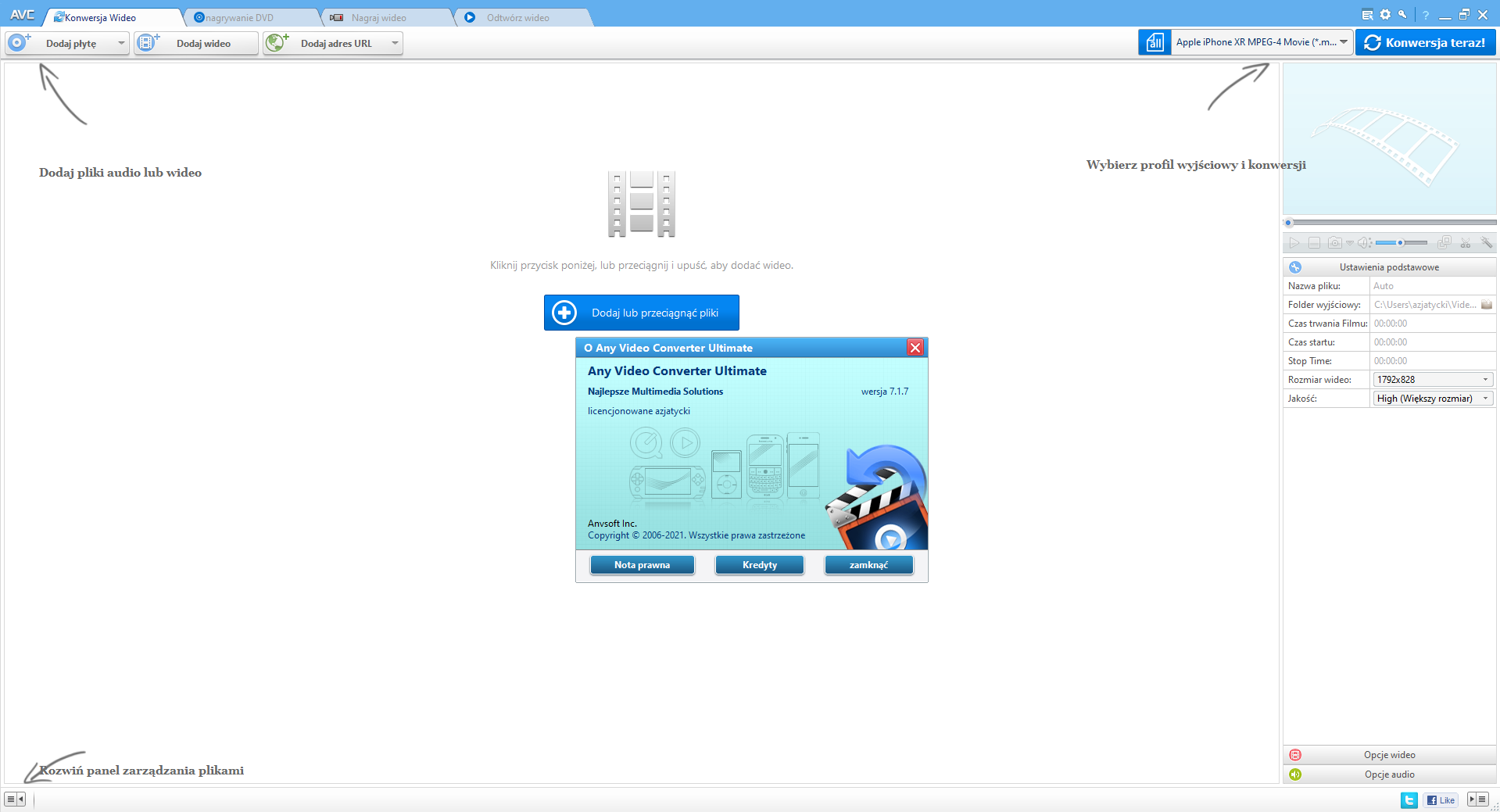Click the preview Stop button
This screenshot has width=1500, height=812.
(x=1315, y=243)
